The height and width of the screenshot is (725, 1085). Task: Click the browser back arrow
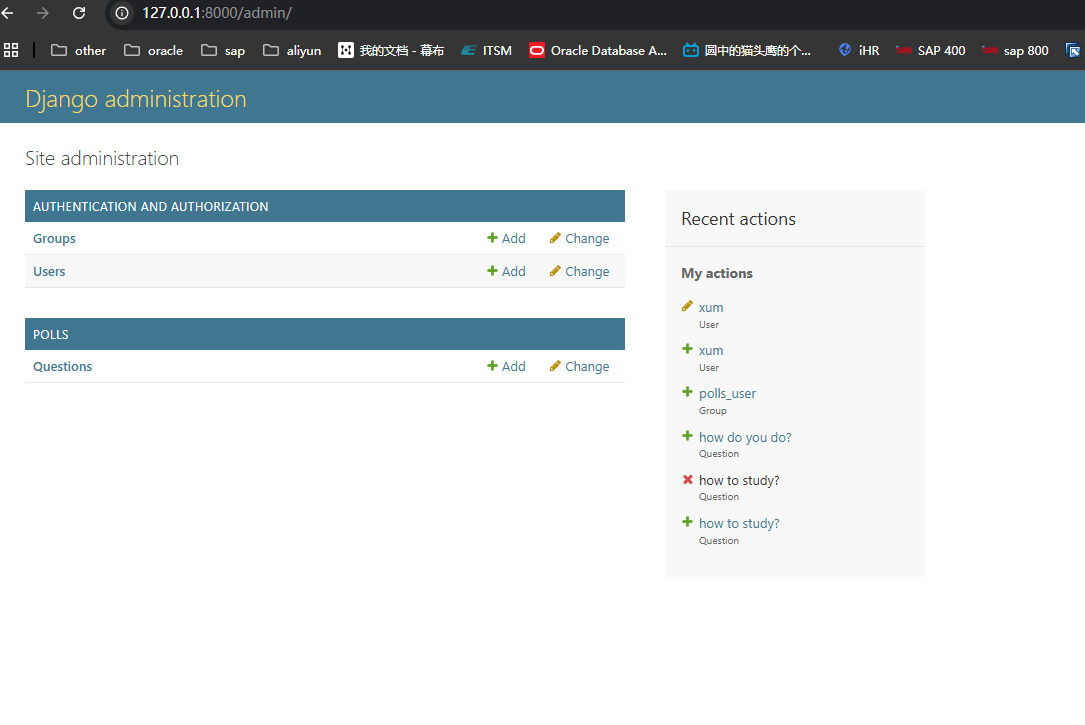click(x=8, y=13)
